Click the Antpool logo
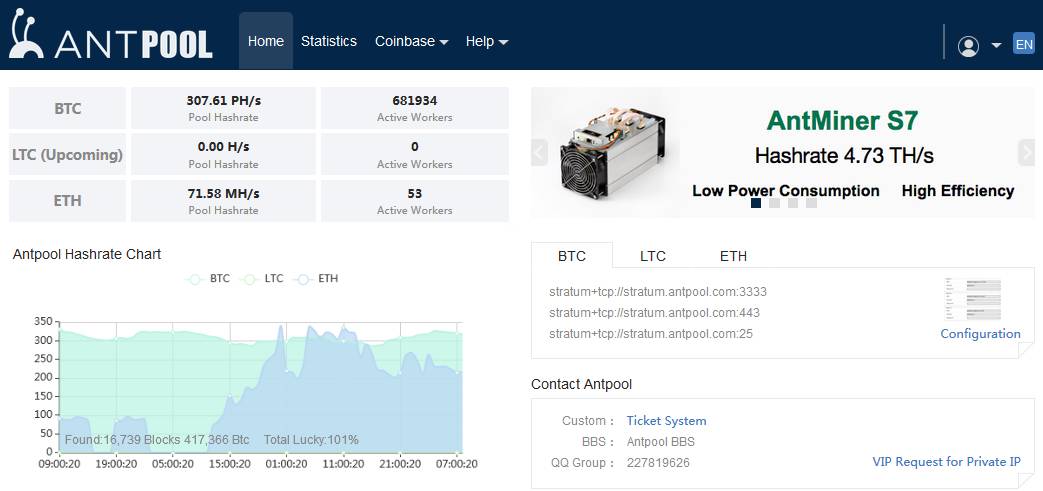The height and width of the screenshot is (491, 1043). click(111, 35)
